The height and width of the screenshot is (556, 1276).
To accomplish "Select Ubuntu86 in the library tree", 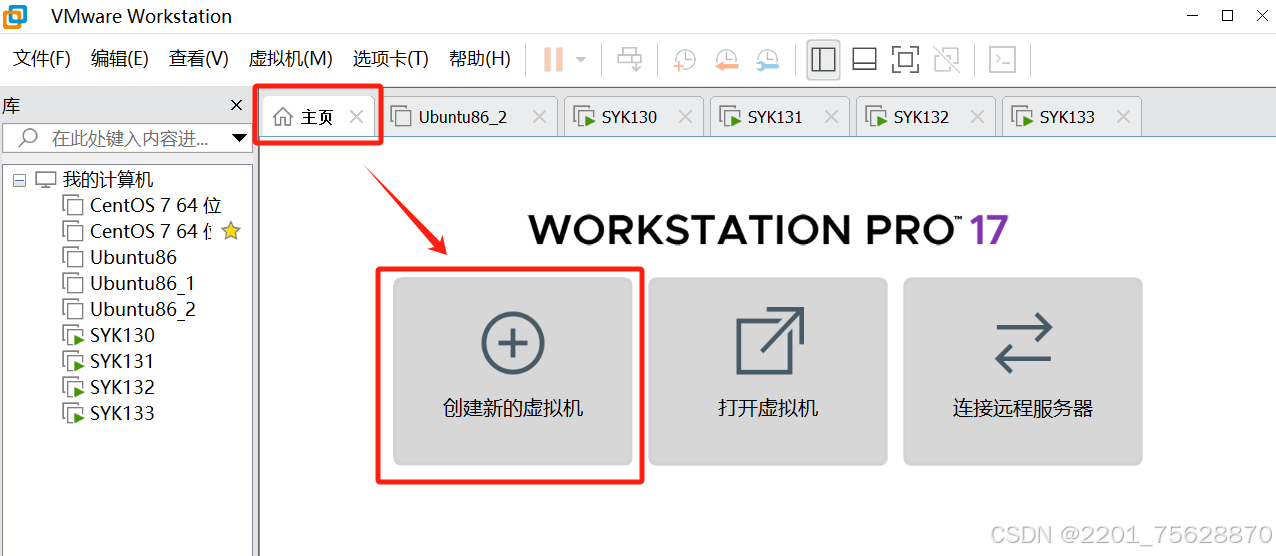I will point(133,257).
